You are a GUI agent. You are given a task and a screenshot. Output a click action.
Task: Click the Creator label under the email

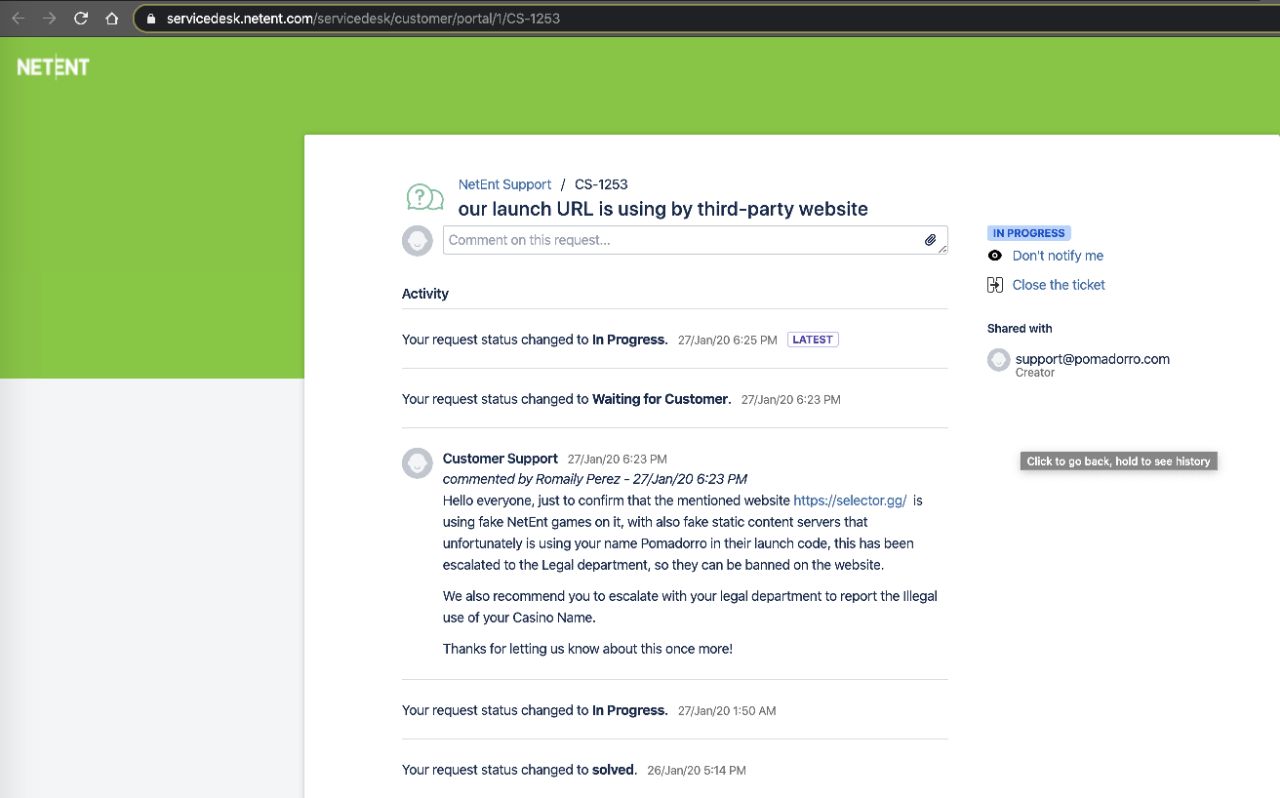[1035, 373]
